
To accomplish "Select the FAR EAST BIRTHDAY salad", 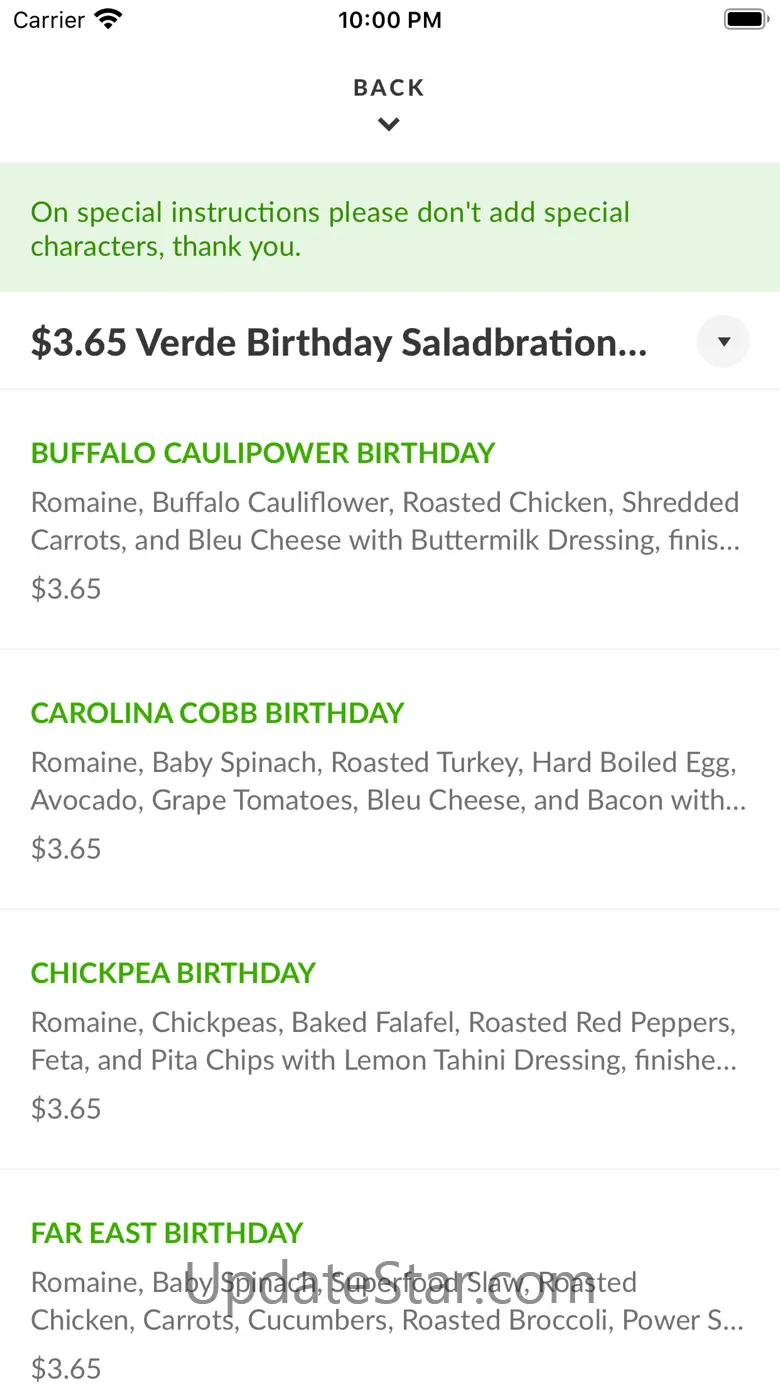I will 167,1233.
